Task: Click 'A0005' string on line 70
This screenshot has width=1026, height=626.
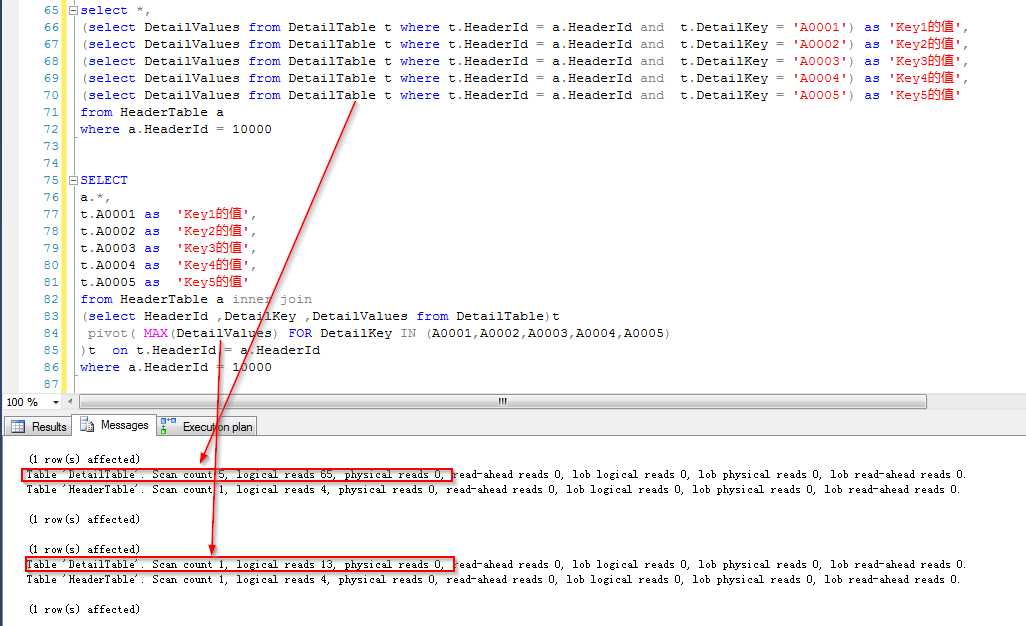Action: (820, 96)
